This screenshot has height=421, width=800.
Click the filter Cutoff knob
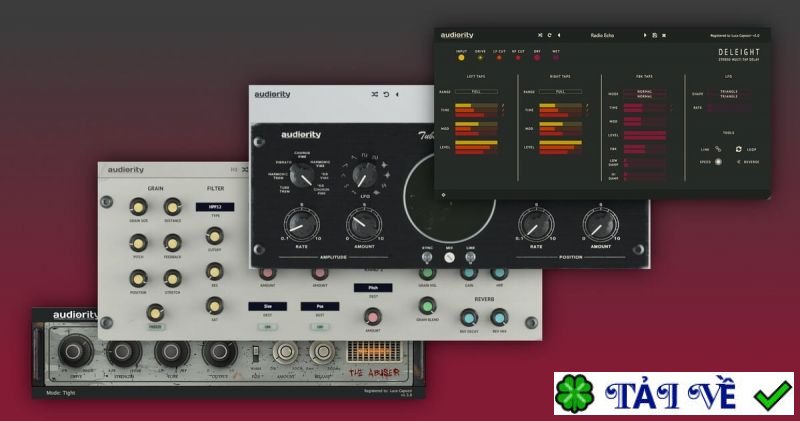tap(214, 236)
